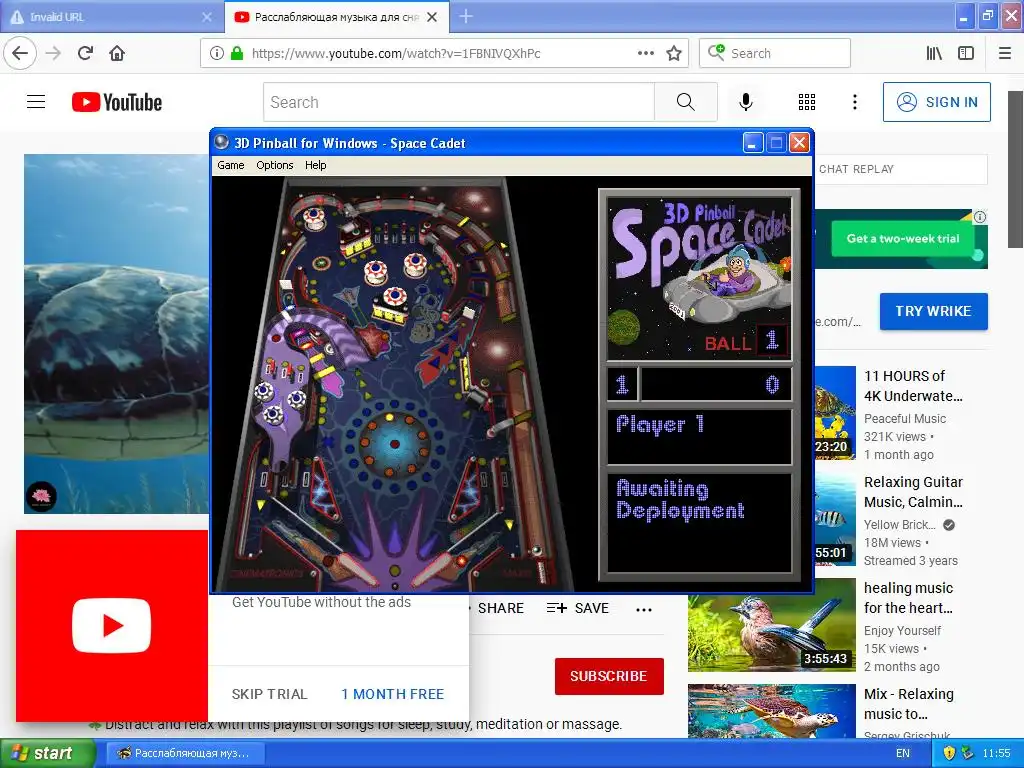Click the system clock showing 11:55
This screenshot has width=1024, height=768.
tap(996, 753)
